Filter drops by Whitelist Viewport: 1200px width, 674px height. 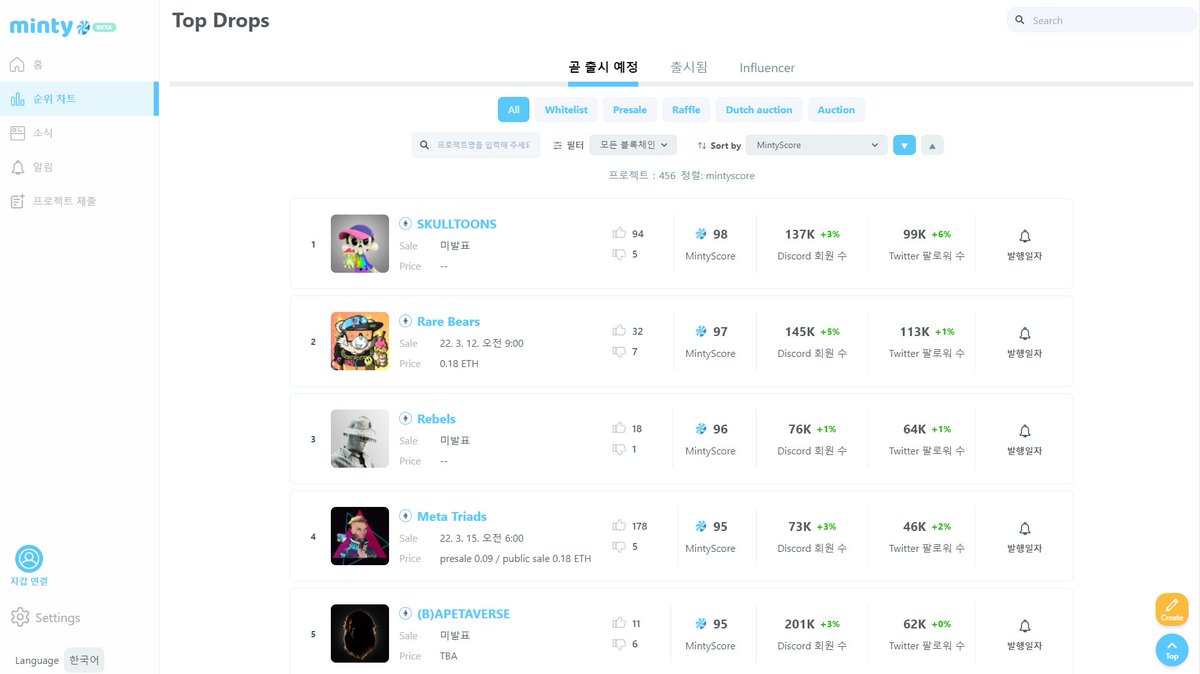[x=566, y=109]
